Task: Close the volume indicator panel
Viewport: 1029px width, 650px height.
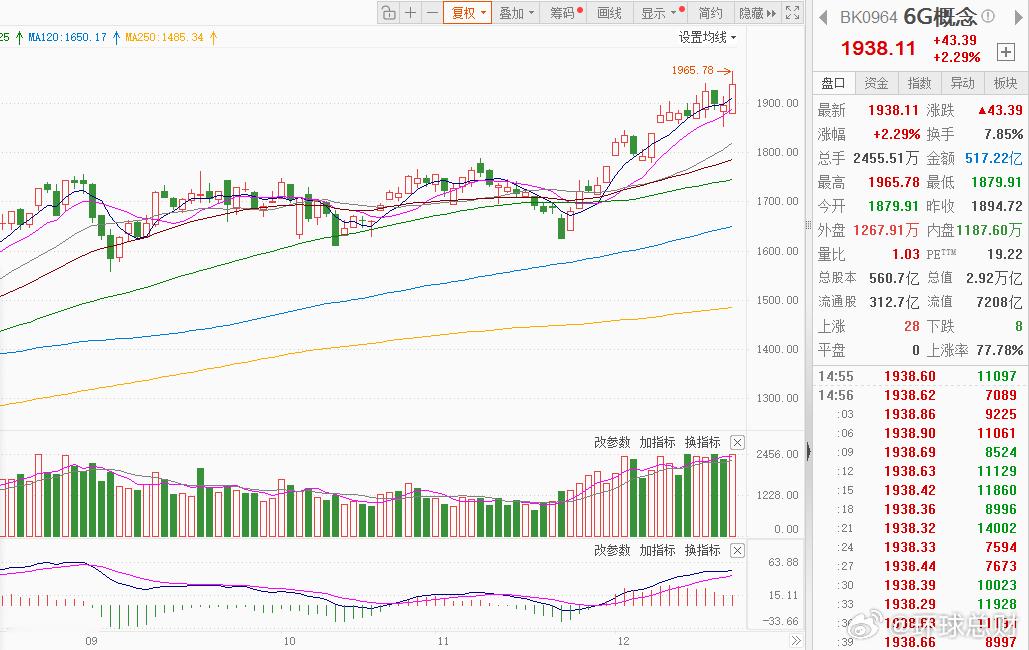Action: coord(738,442)
